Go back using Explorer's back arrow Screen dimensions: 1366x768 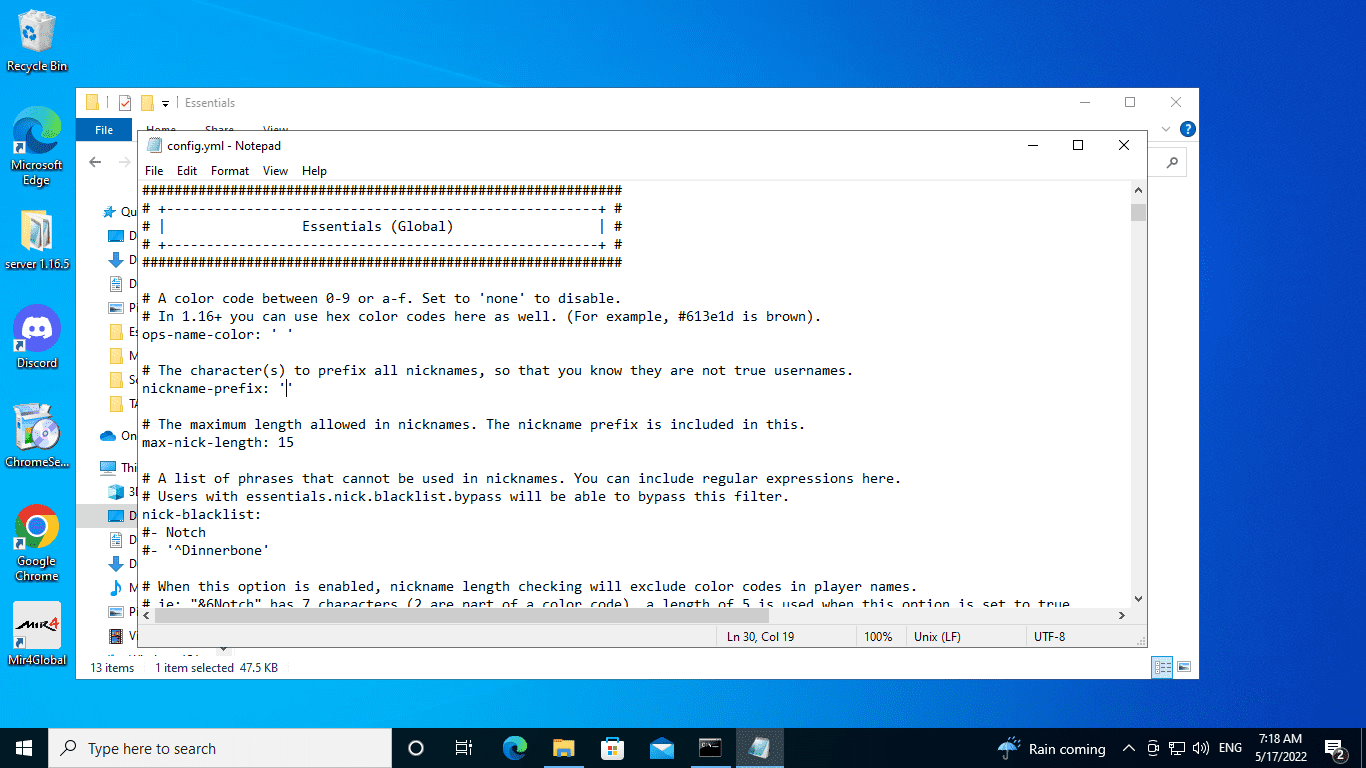coord(95,162)
